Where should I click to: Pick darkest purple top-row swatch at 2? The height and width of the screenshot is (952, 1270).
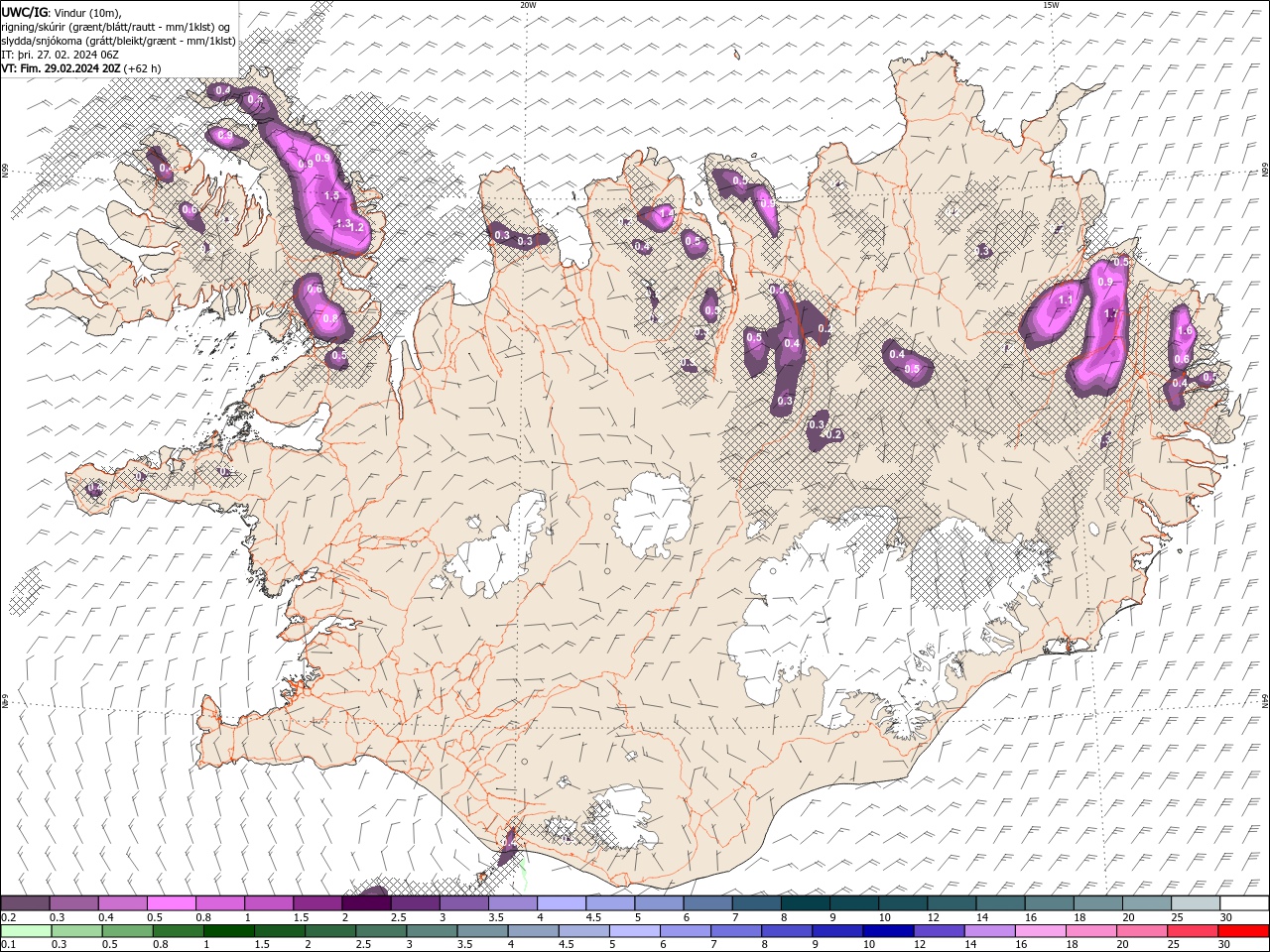(366, 903)
